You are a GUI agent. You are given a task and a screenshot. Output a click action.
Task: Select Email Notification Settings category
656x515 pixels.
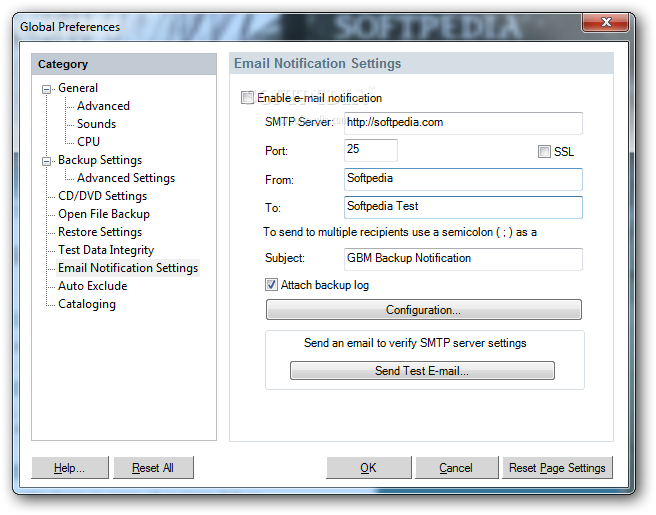(x=128, y=268)
